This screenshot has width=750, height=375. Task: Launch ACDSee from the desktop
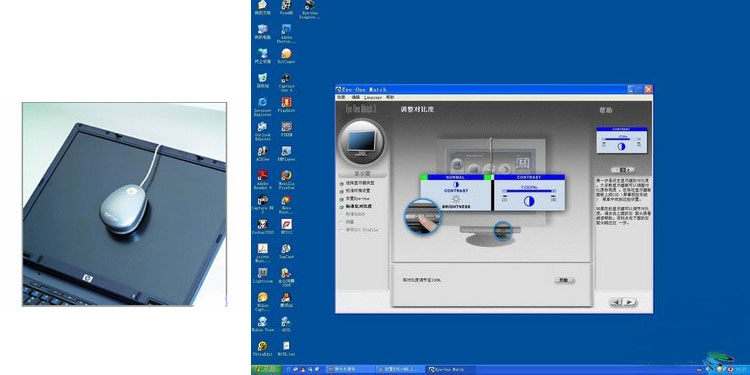(x=263, y=154)
